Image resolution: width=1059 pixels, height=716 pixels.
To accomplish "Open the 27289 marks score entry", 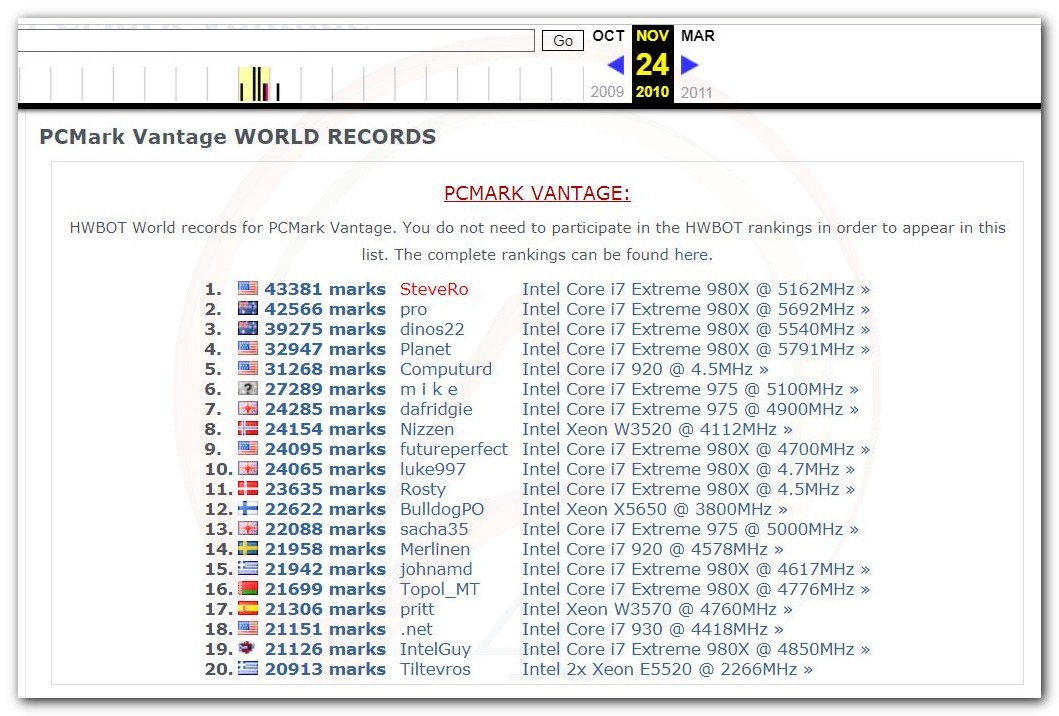I will pyautogui.click(x=325, y=389).
